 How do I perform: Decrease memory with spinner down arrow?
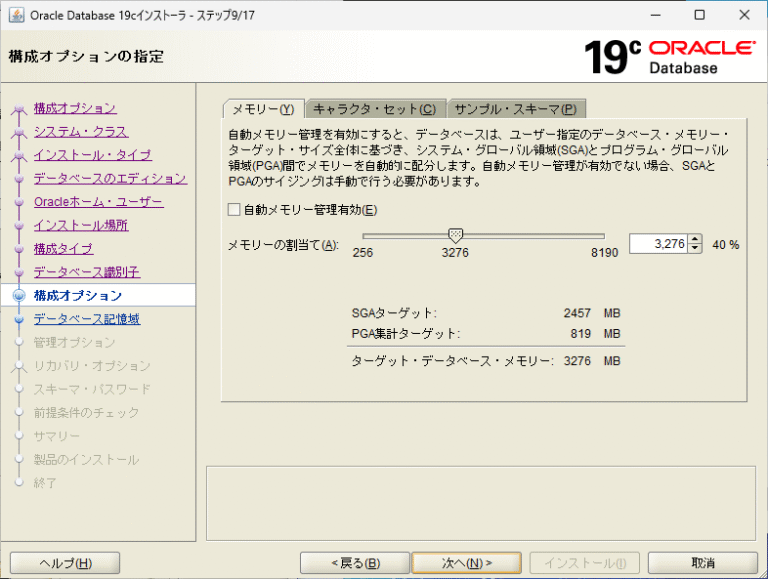click(695, 248)
